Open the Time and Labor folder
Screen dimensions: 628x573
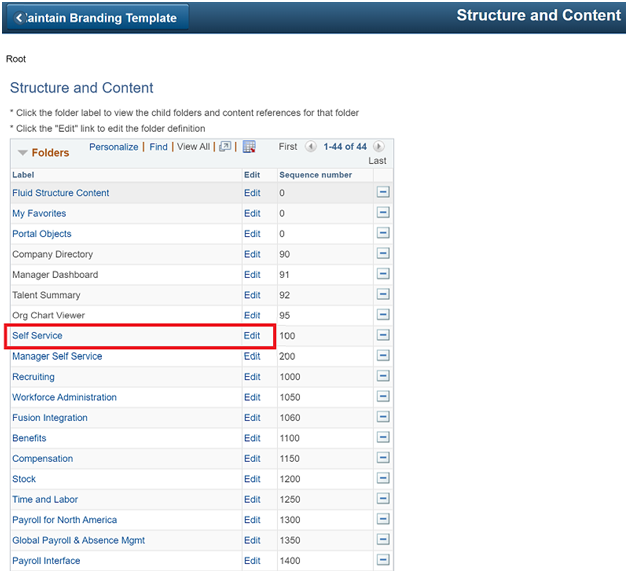click(45, 499)
